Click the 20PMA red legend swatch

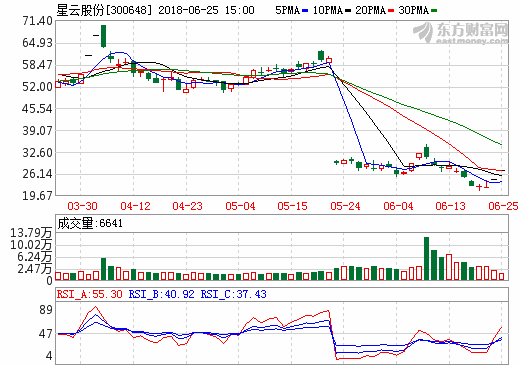click(x=391, y=11)
